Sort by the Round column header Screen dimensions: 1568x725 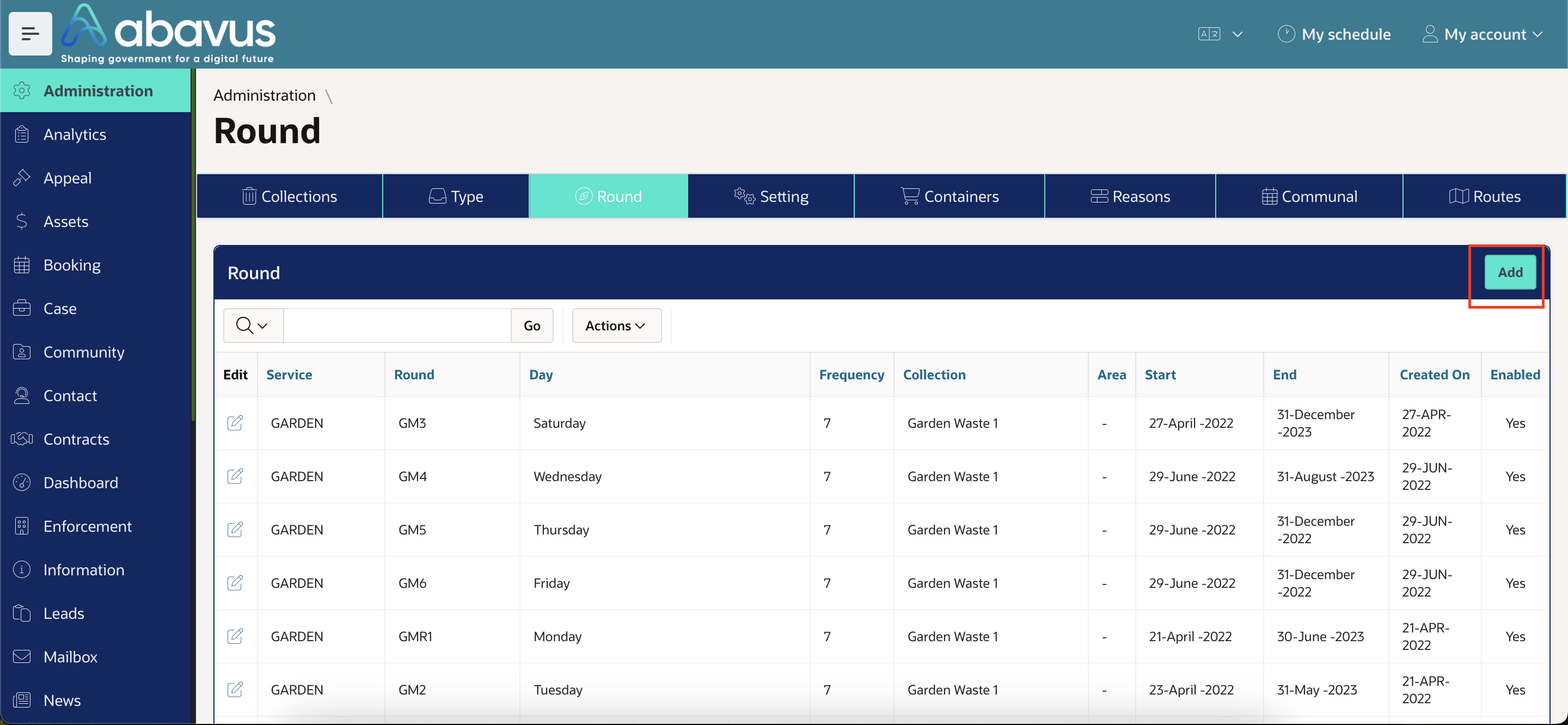(414, 374)
